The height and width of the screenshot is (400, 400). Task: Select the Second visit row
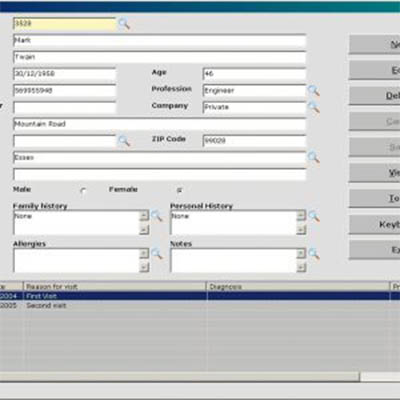coord(200,306)
